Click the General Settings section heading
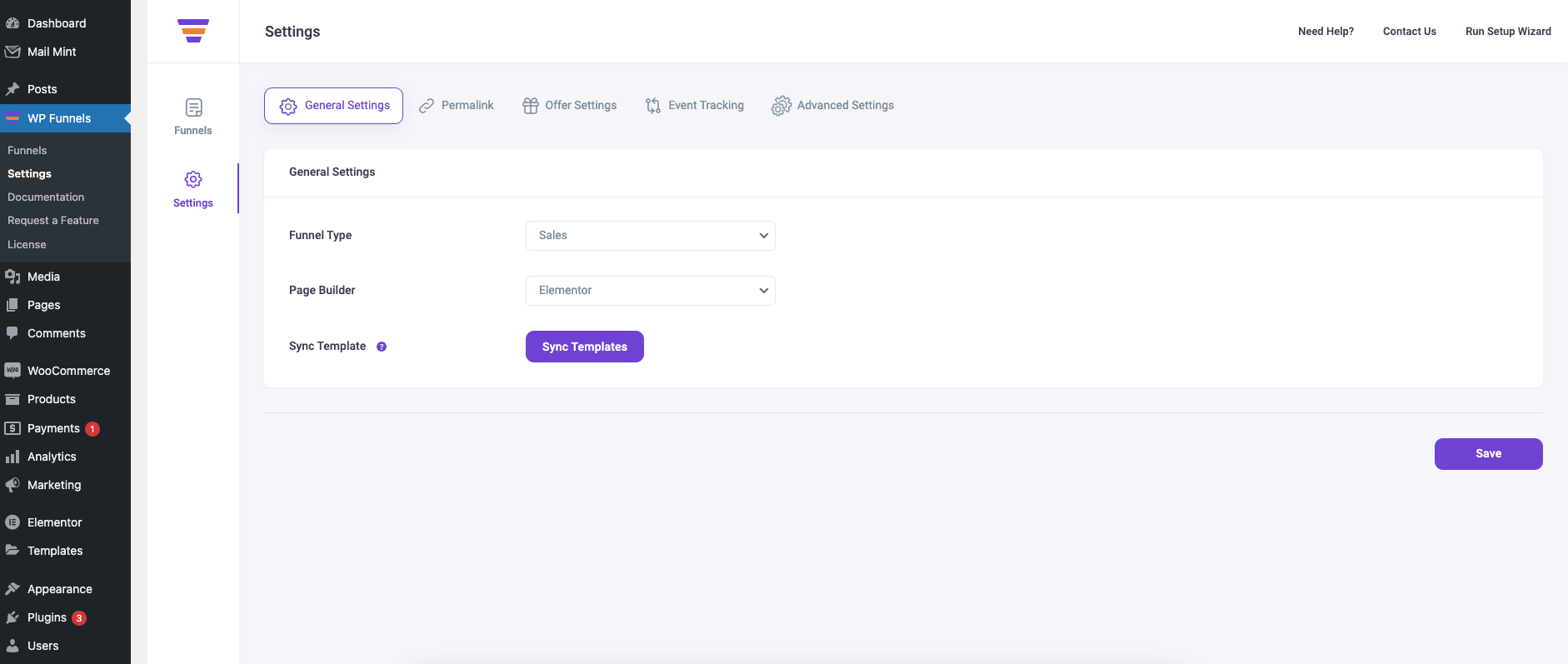 (x=332, y=172)
